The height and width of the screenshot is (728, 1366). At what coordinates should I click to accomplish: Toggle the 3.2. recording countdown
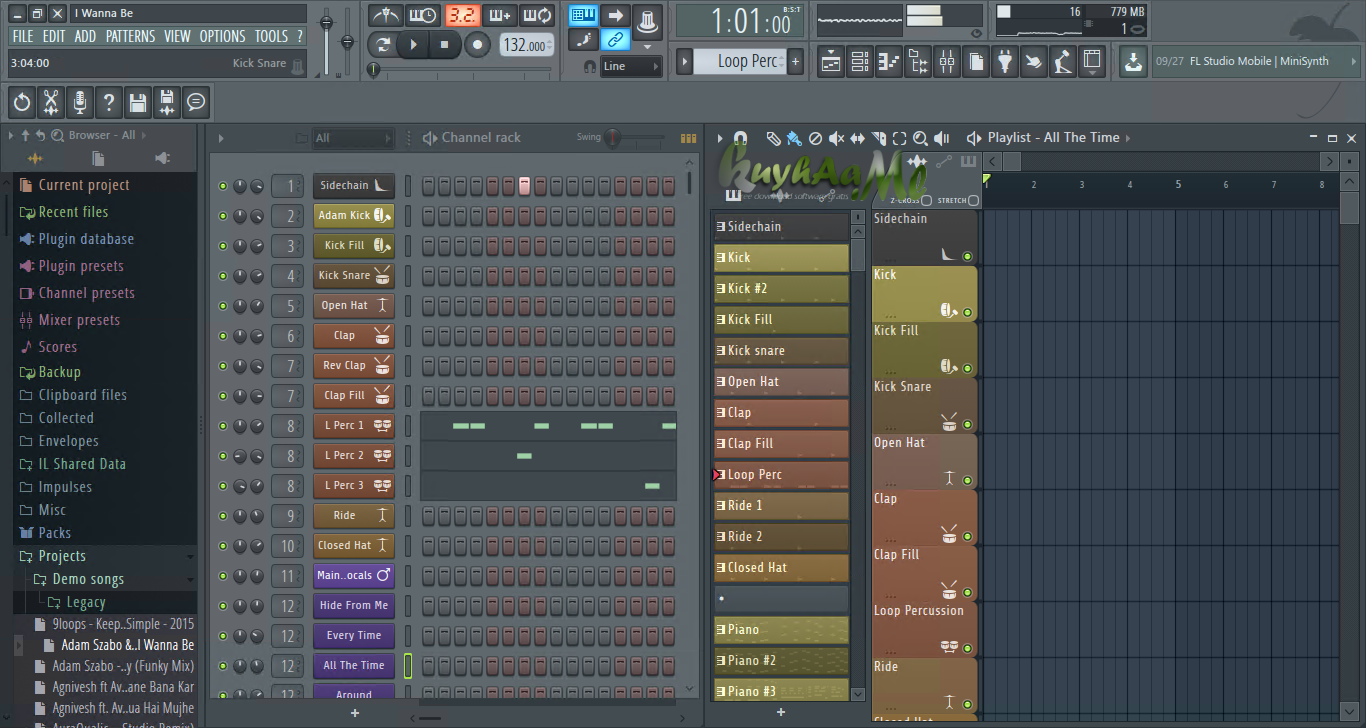click(462, 15)
